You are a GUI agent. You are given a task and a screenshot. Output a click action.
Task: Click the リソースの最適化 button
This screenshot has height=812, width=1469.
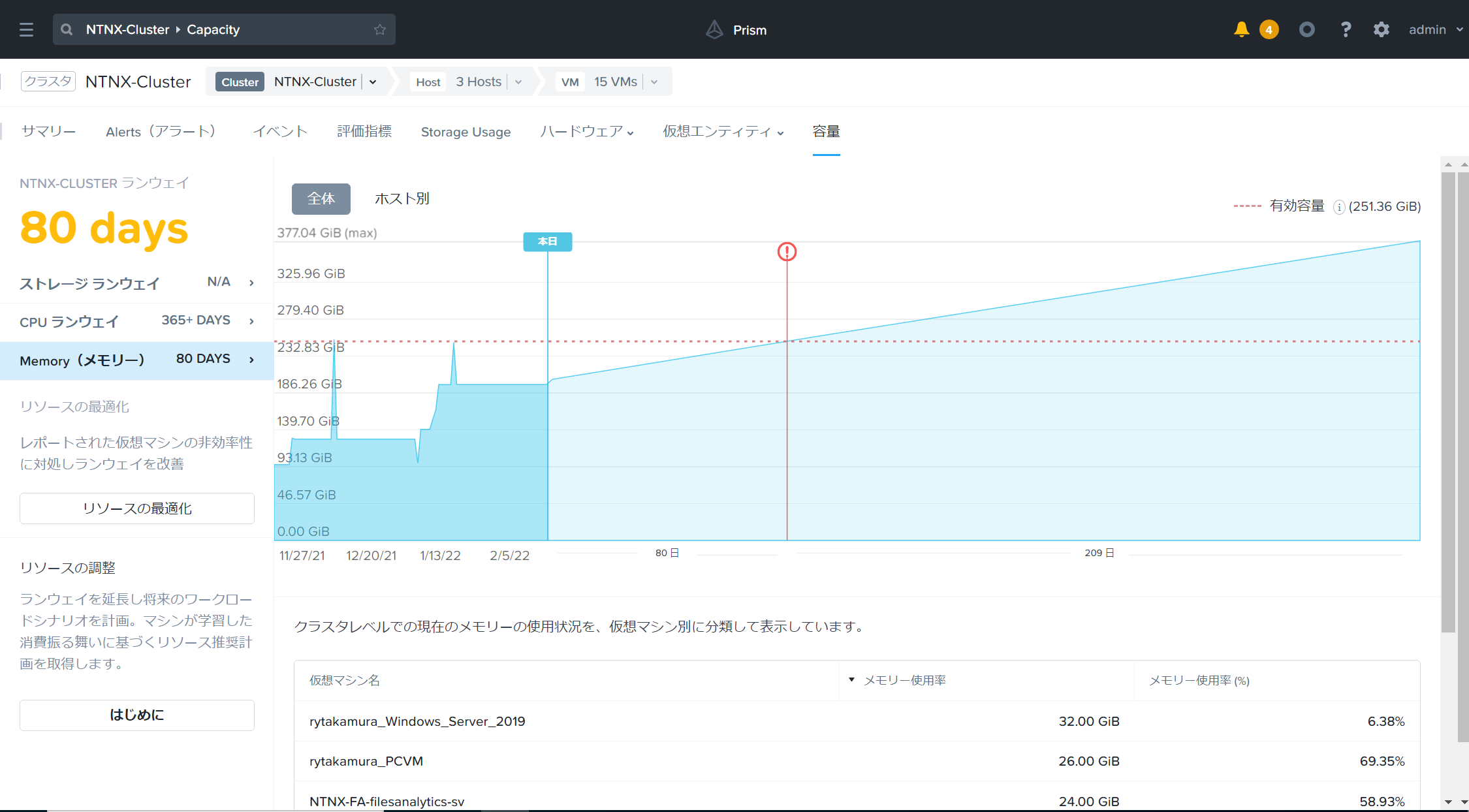tap(137, 508)
